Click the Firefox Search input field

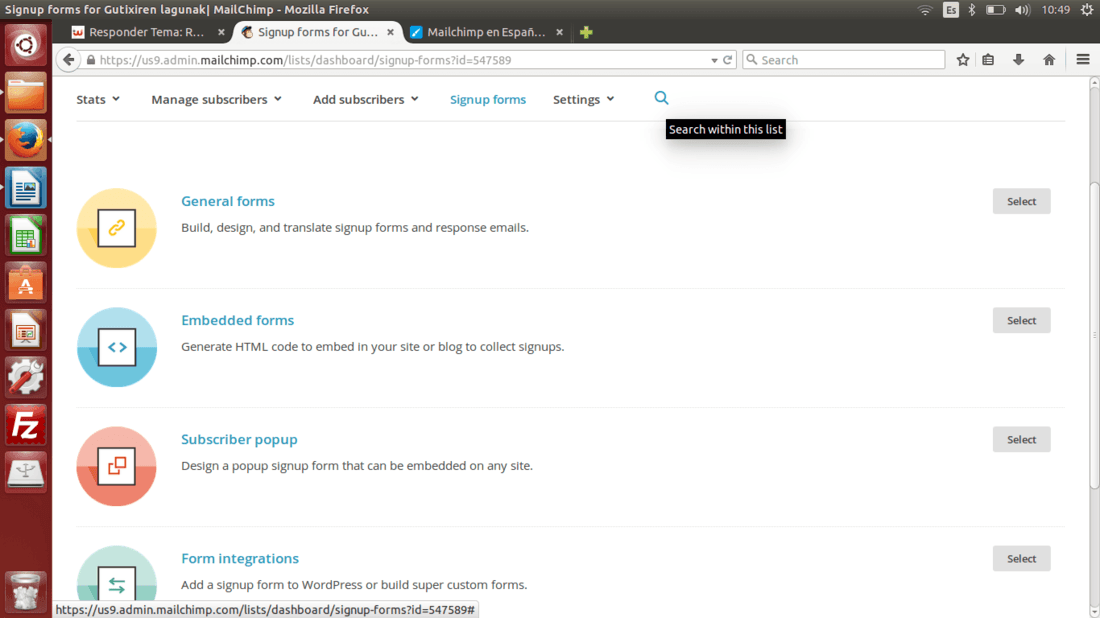[844, 60]
